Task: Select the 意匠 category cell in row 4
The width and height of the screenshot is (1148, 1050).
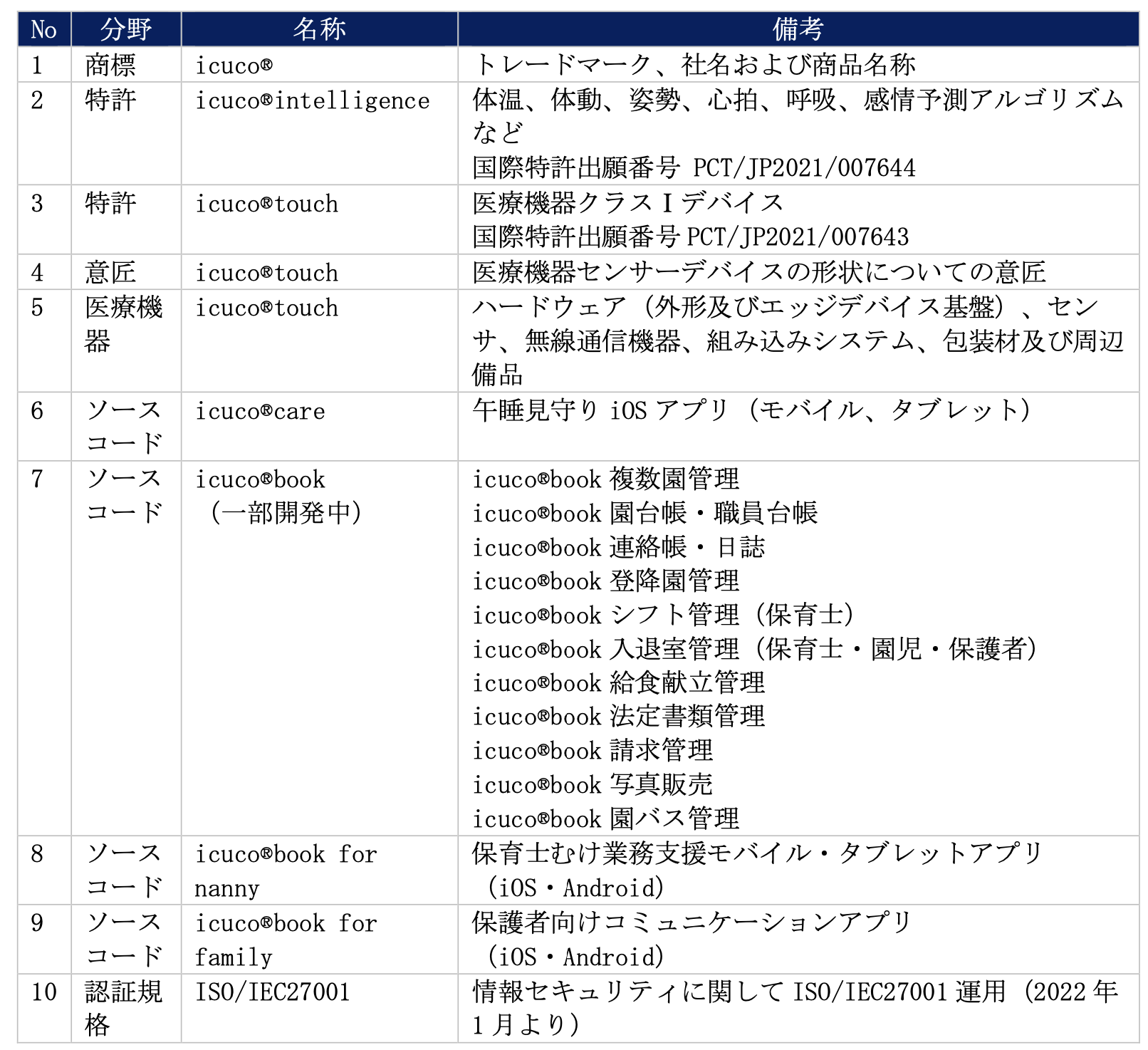Action: [114, 272]
